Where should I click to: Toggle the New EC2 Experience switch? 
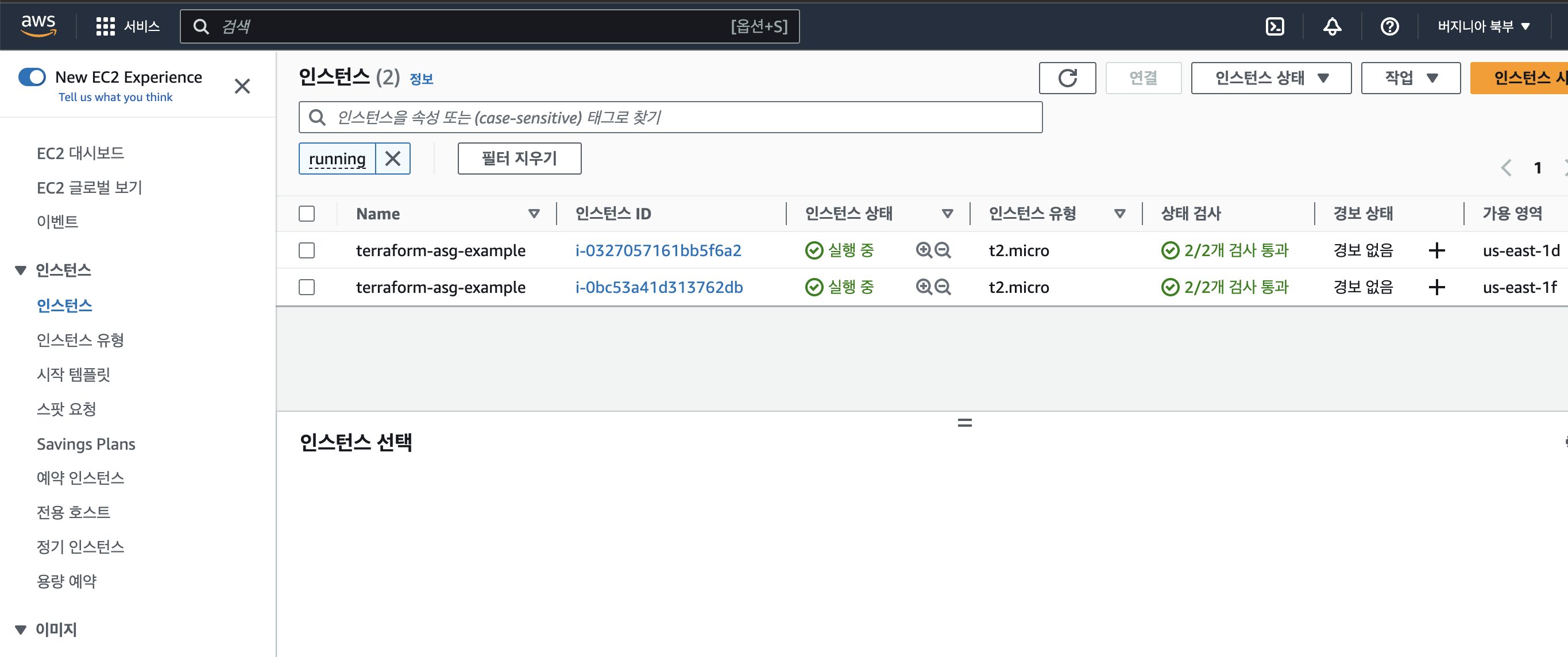[32, 77]
